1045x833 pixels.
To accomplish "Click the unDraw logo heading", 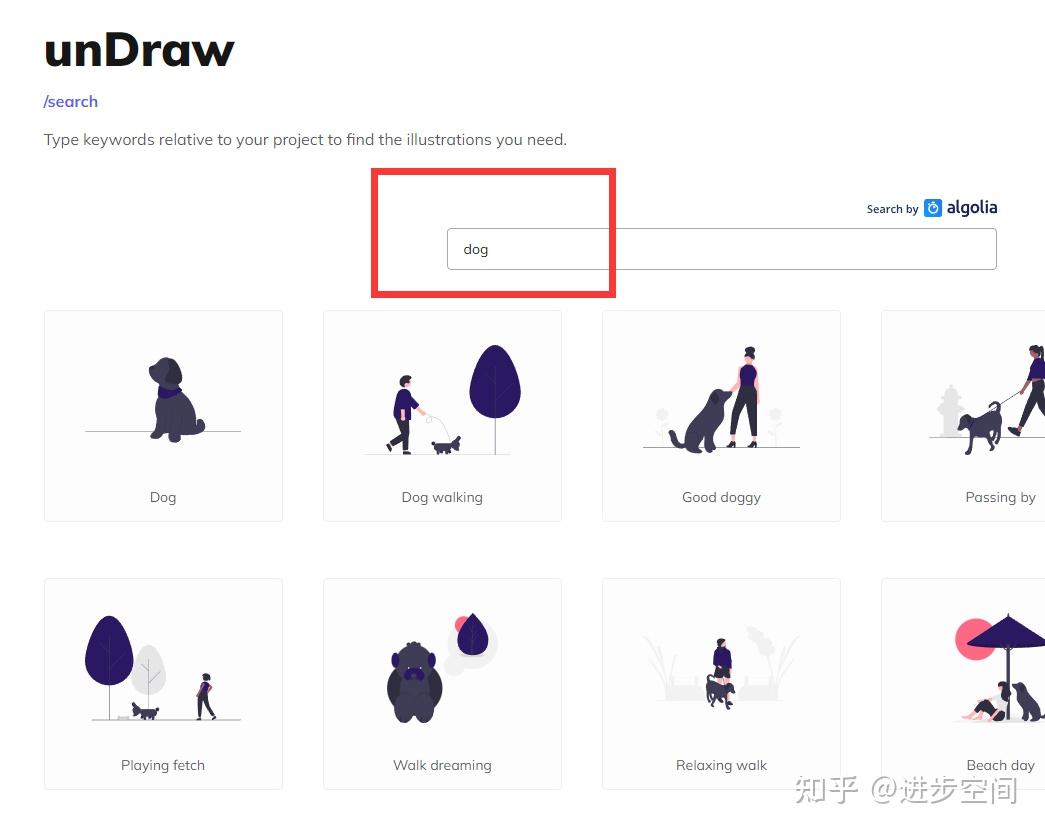I will 139,51.
